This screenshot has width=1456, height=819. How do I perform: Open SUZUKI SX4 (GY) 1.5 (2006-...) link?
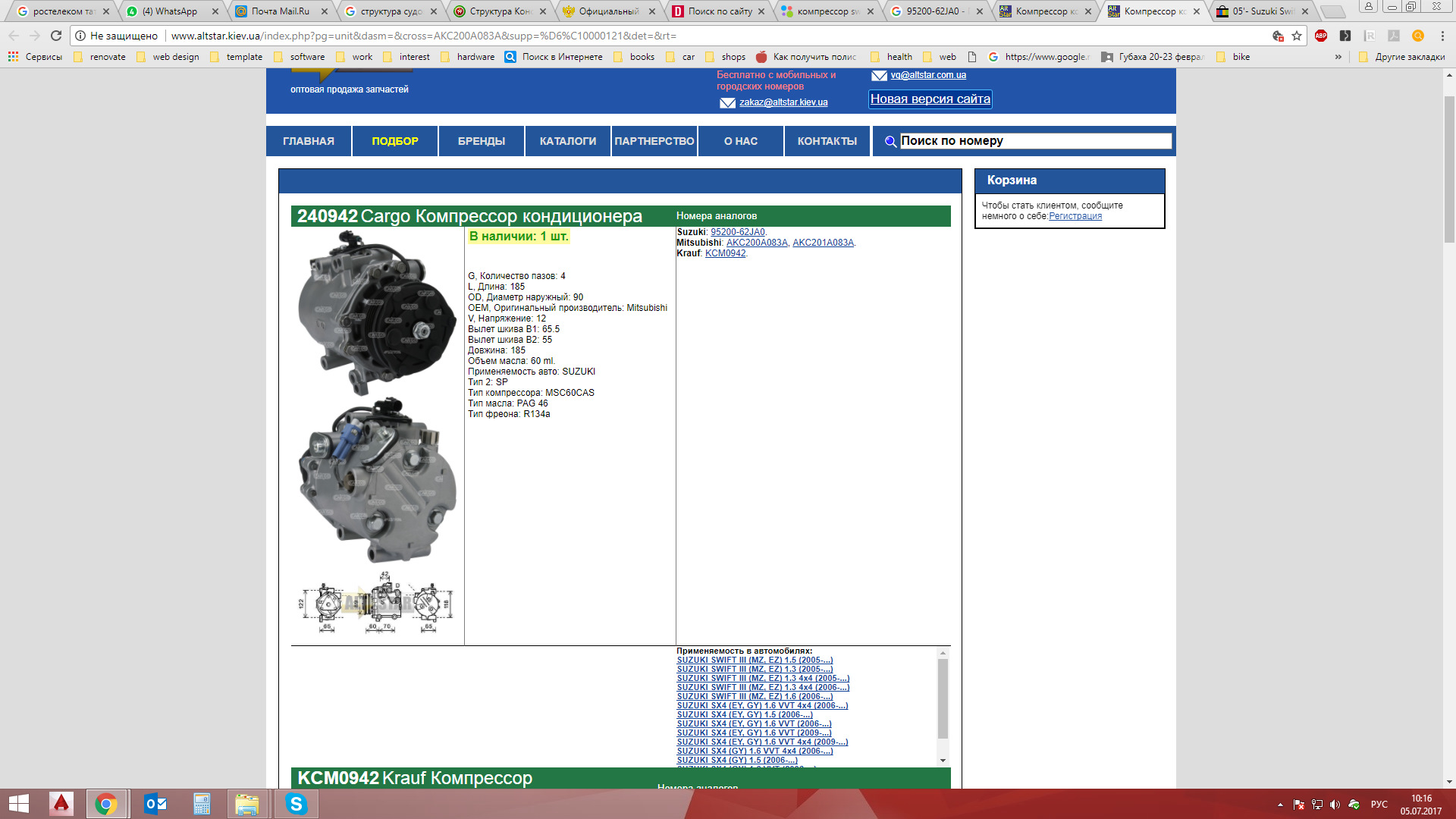737,760
